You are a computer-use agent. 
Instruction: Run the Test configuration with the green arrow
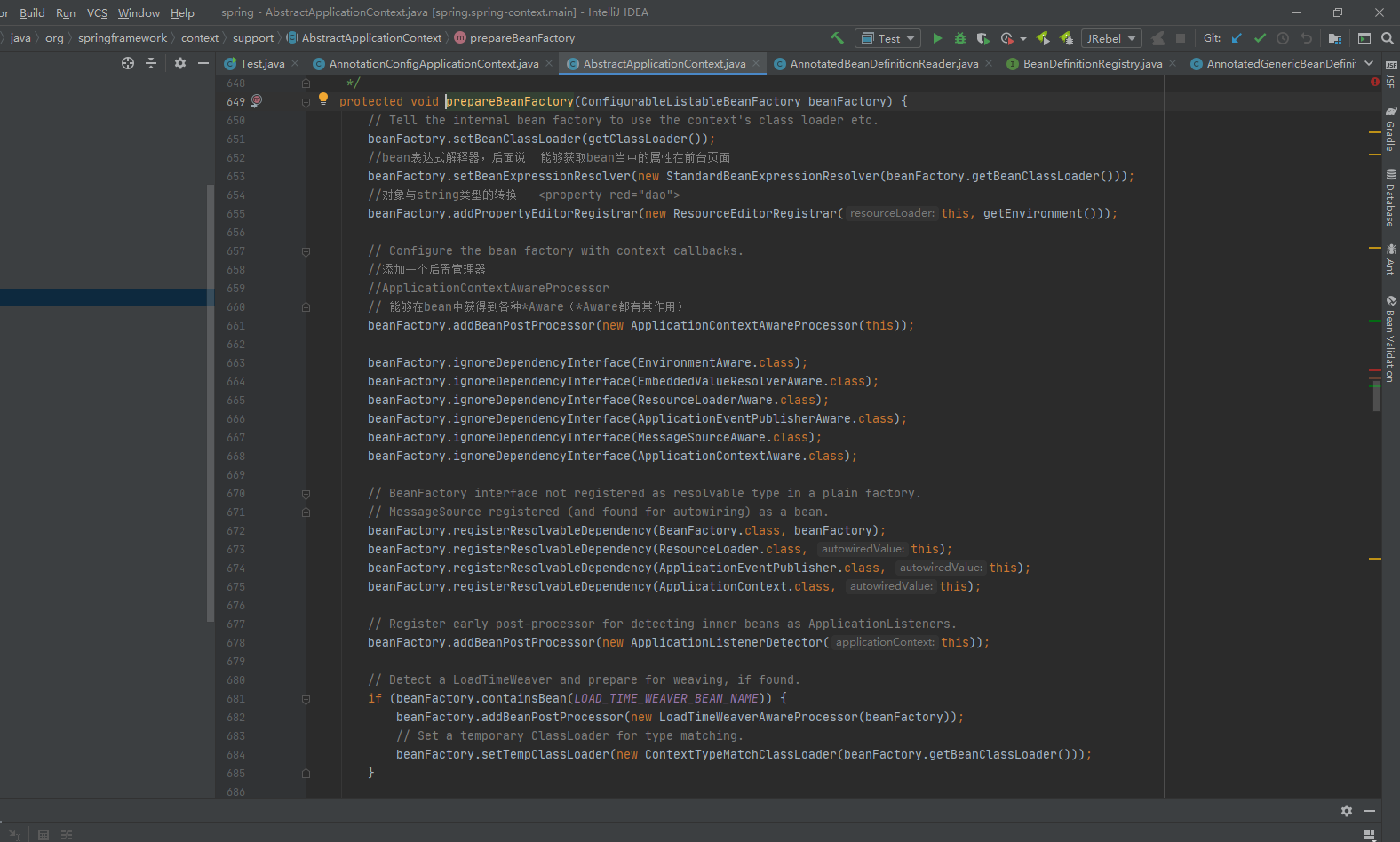pos(937,38)
